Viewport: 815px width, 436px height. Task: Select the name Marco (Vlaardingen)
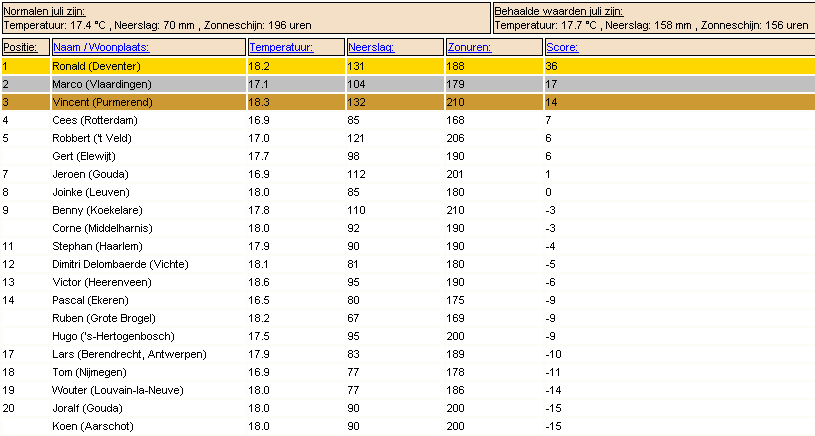pos(102,84)
